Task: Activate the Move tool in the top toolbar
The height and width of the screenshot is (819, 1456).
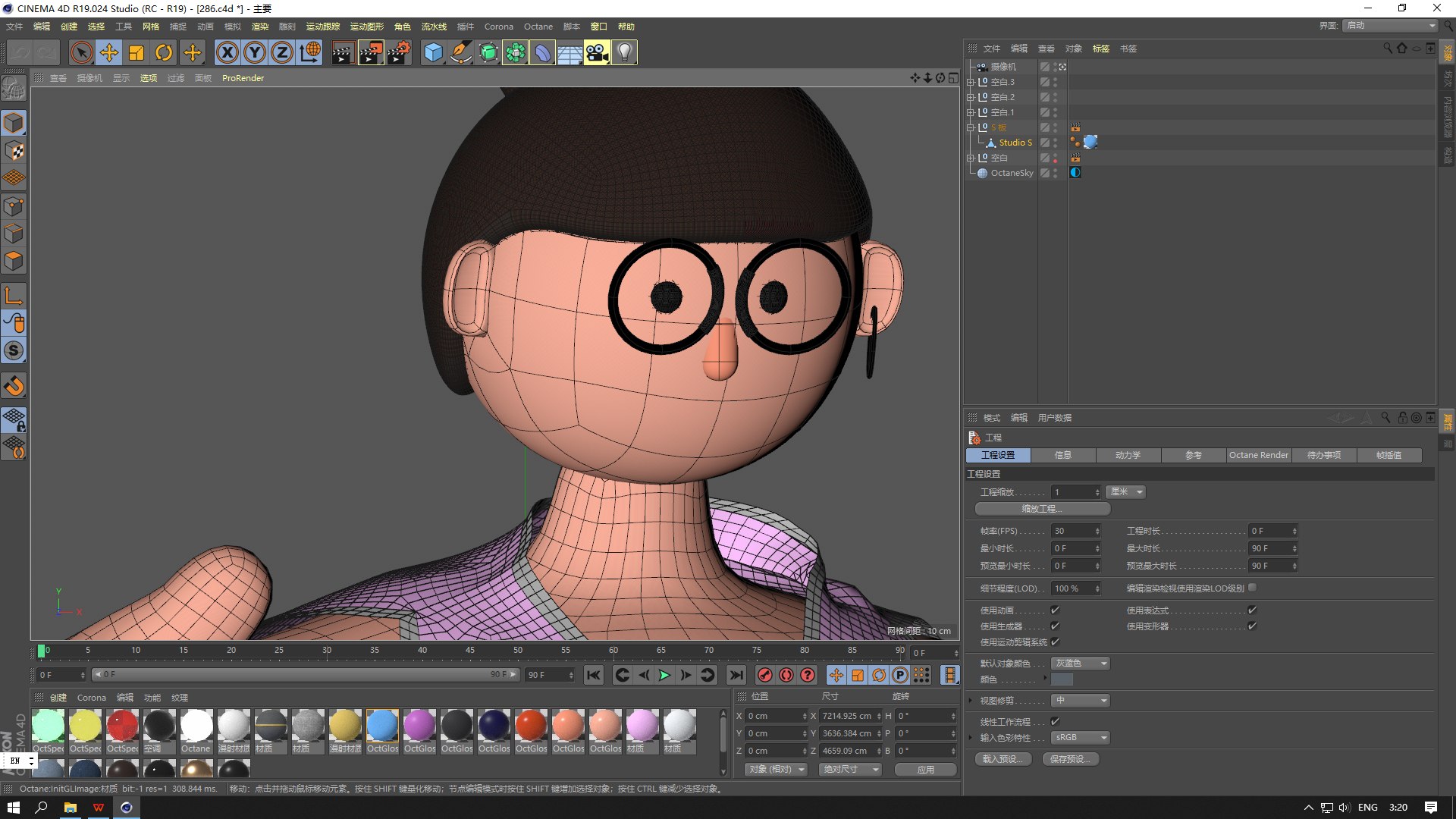Action: pyautogui.click(x=109, y=52)
